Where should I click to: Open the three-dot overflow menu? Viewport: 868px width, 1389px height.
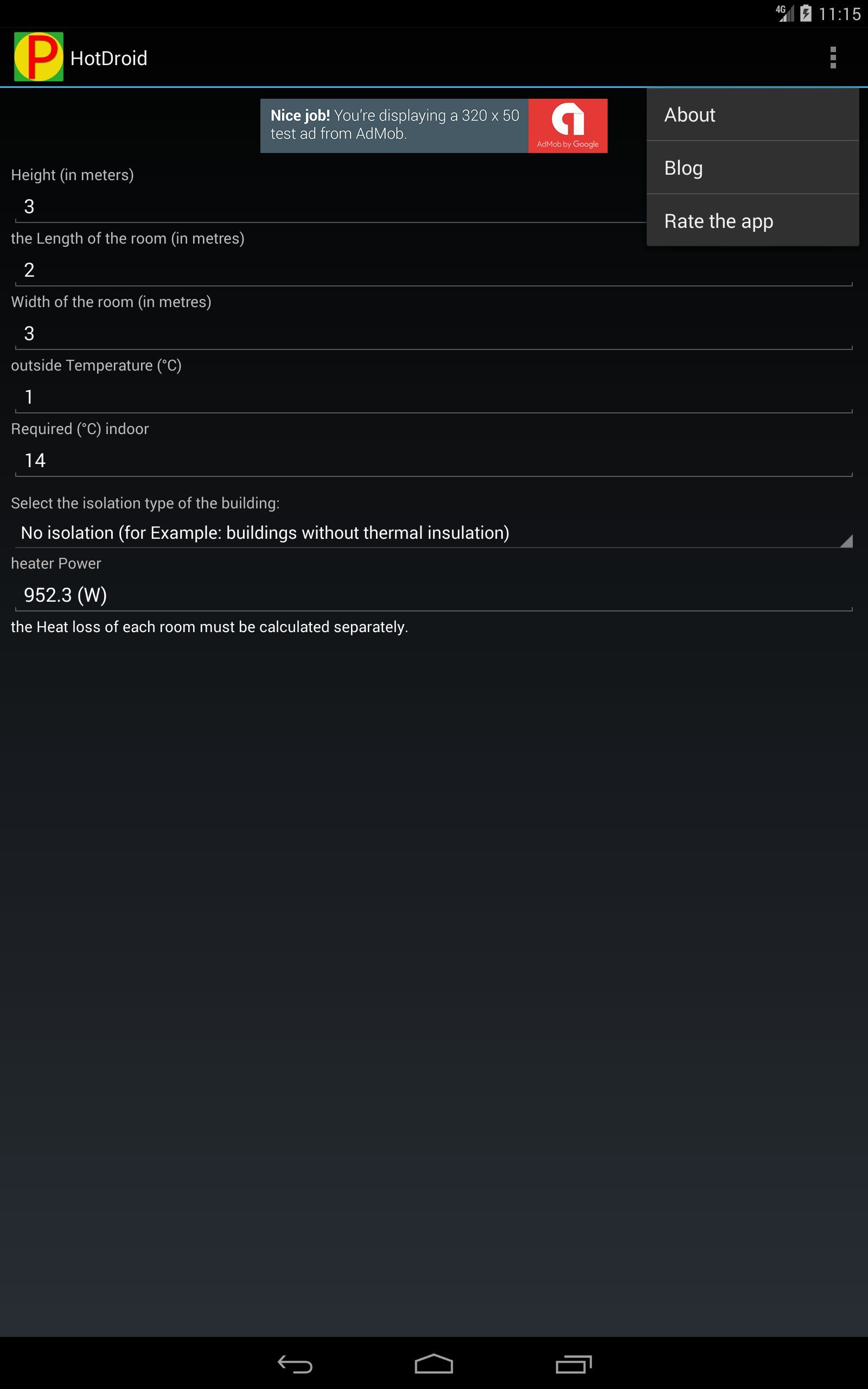tap(832, 58)
